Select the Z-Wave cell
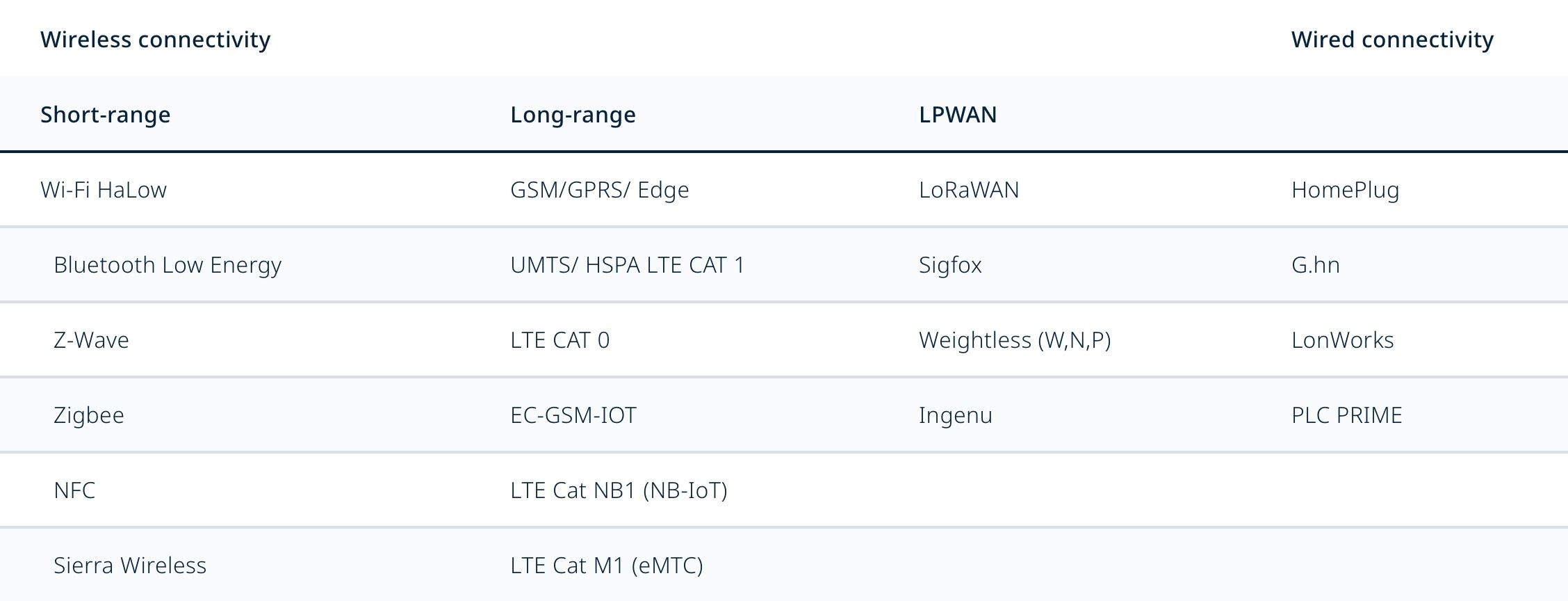The image size is (1568, 601). coord(91,339)
